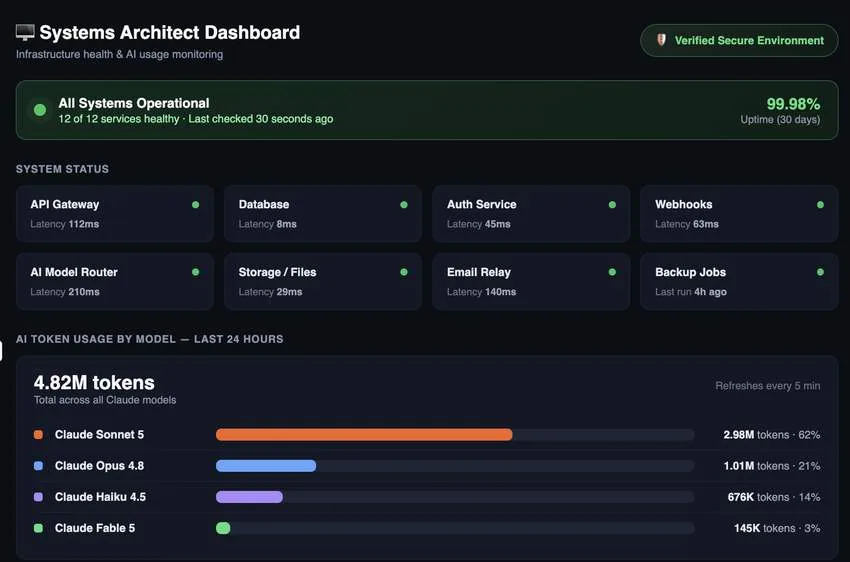Click the shield icon in Verified Secure badge
The width and height of the screenshot is (850, 562).
661,40
